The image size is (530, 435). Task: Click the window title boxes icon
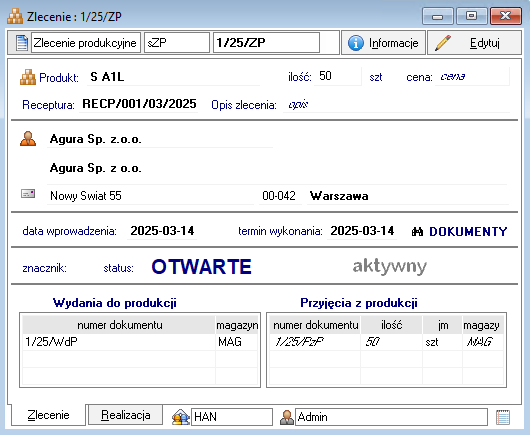[15, 16]
